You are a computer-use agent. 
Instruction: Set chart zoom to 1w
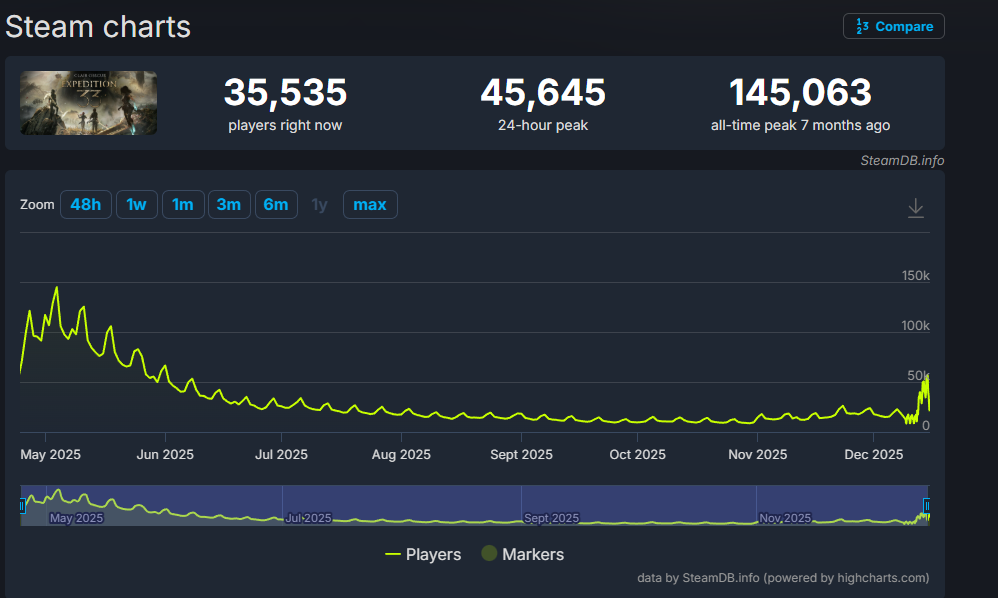pos(136,204)
